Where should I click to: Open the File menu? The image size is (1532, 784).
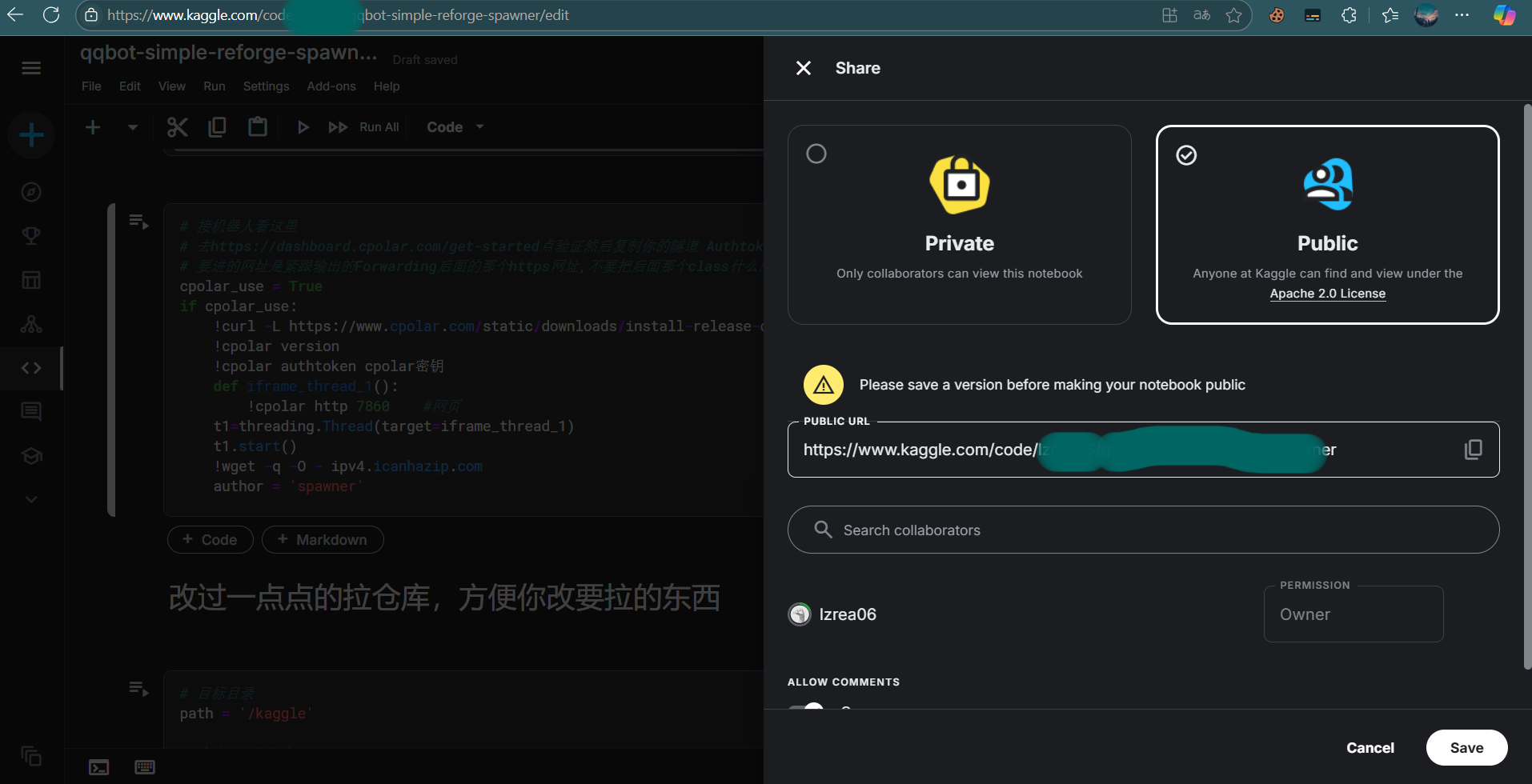(x=91, y=86)
